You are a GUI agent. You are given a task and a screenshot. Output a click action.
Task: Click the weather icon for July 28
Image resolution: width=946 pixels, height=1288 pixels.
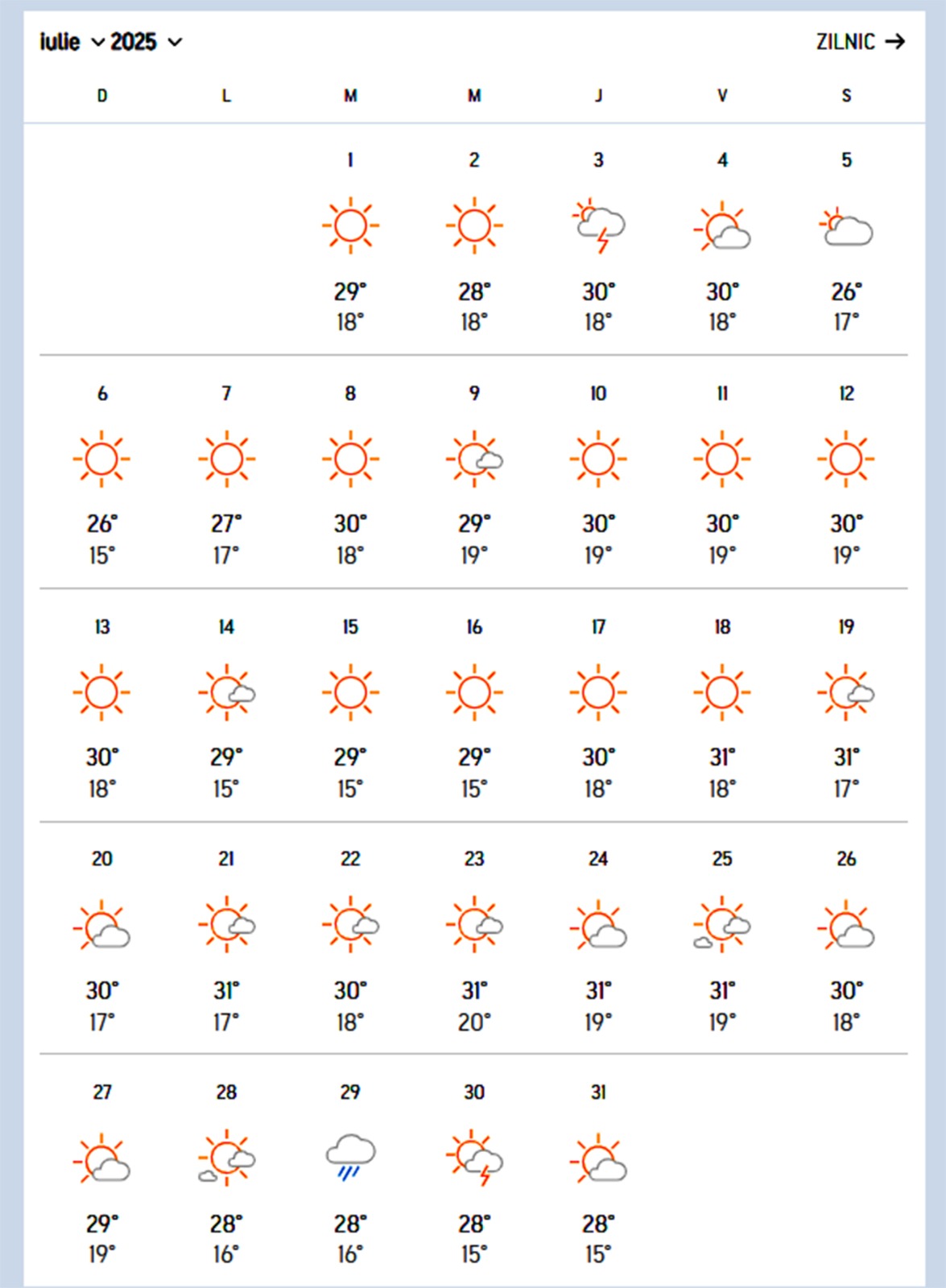pyautogui.click(x=226, y=1158)
